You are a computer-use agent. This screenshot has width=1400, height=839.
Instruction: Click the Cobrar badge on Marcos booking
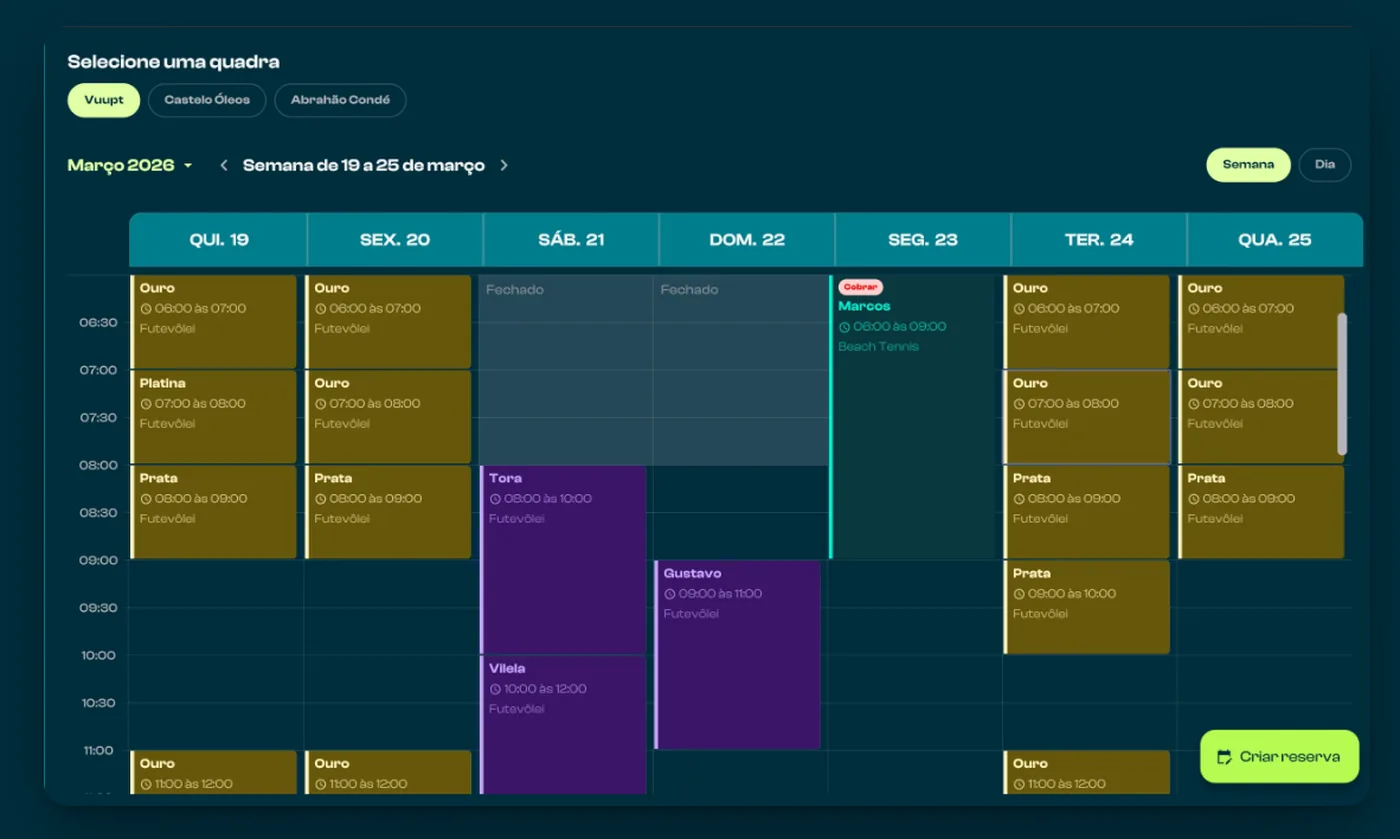click(x=860, y=287)
